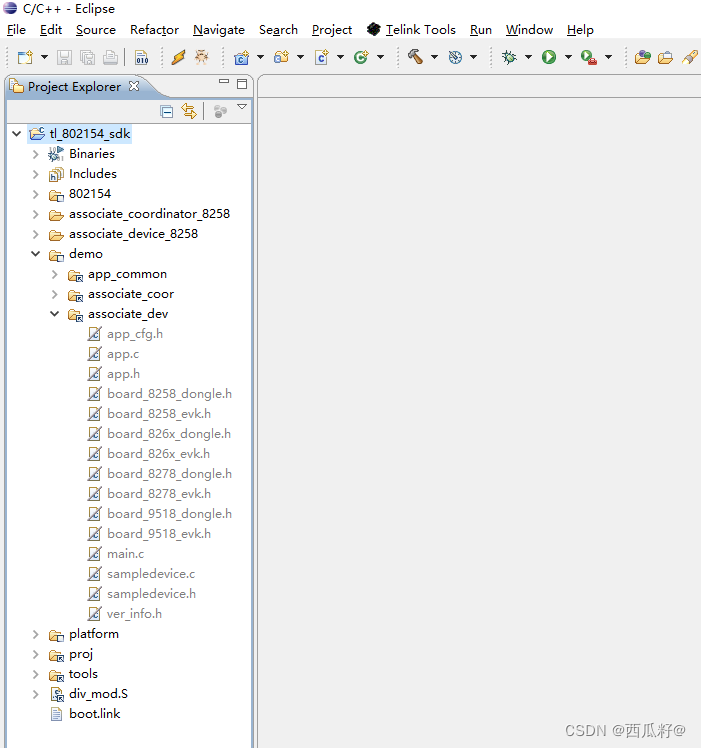701x748 pixels.
Task: Expand the platform folder
Action: point(35,634)
